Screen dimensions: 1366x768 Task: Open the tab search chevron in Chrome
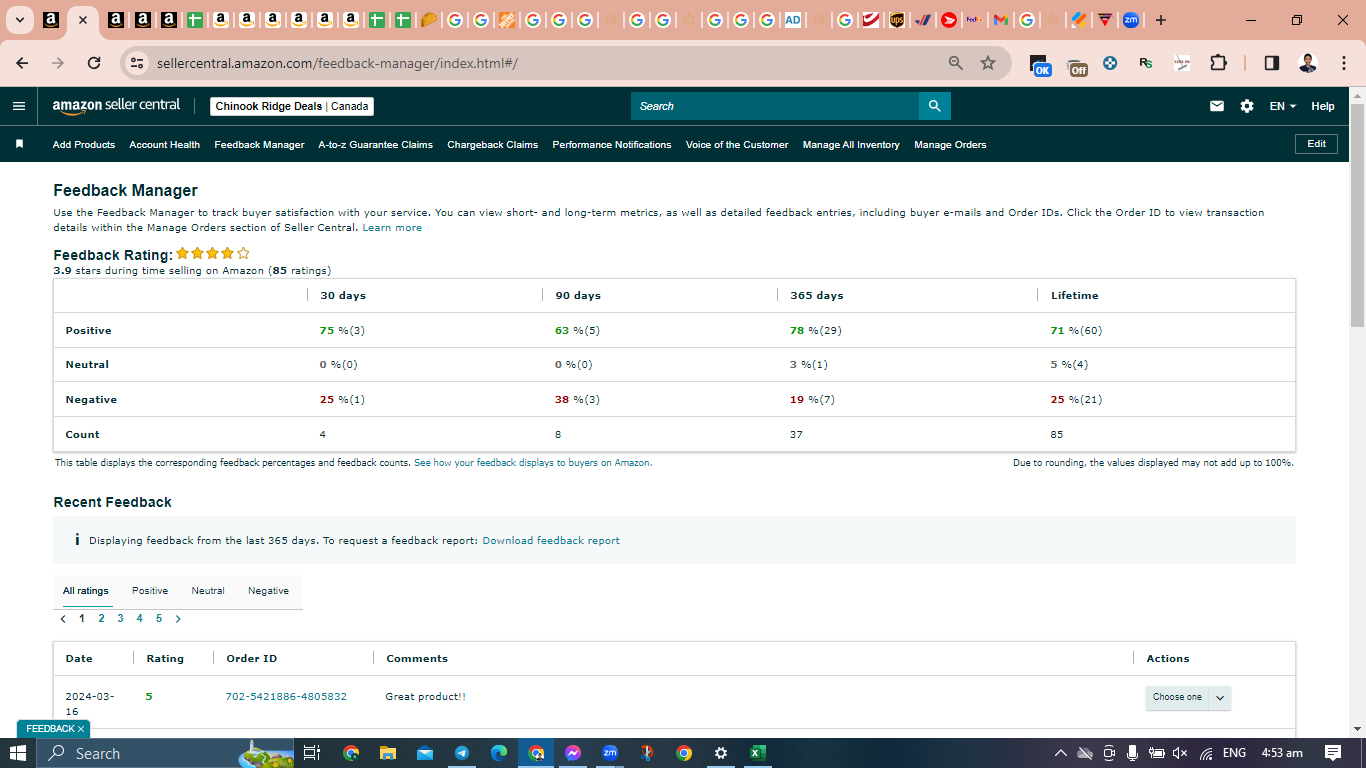19,20
